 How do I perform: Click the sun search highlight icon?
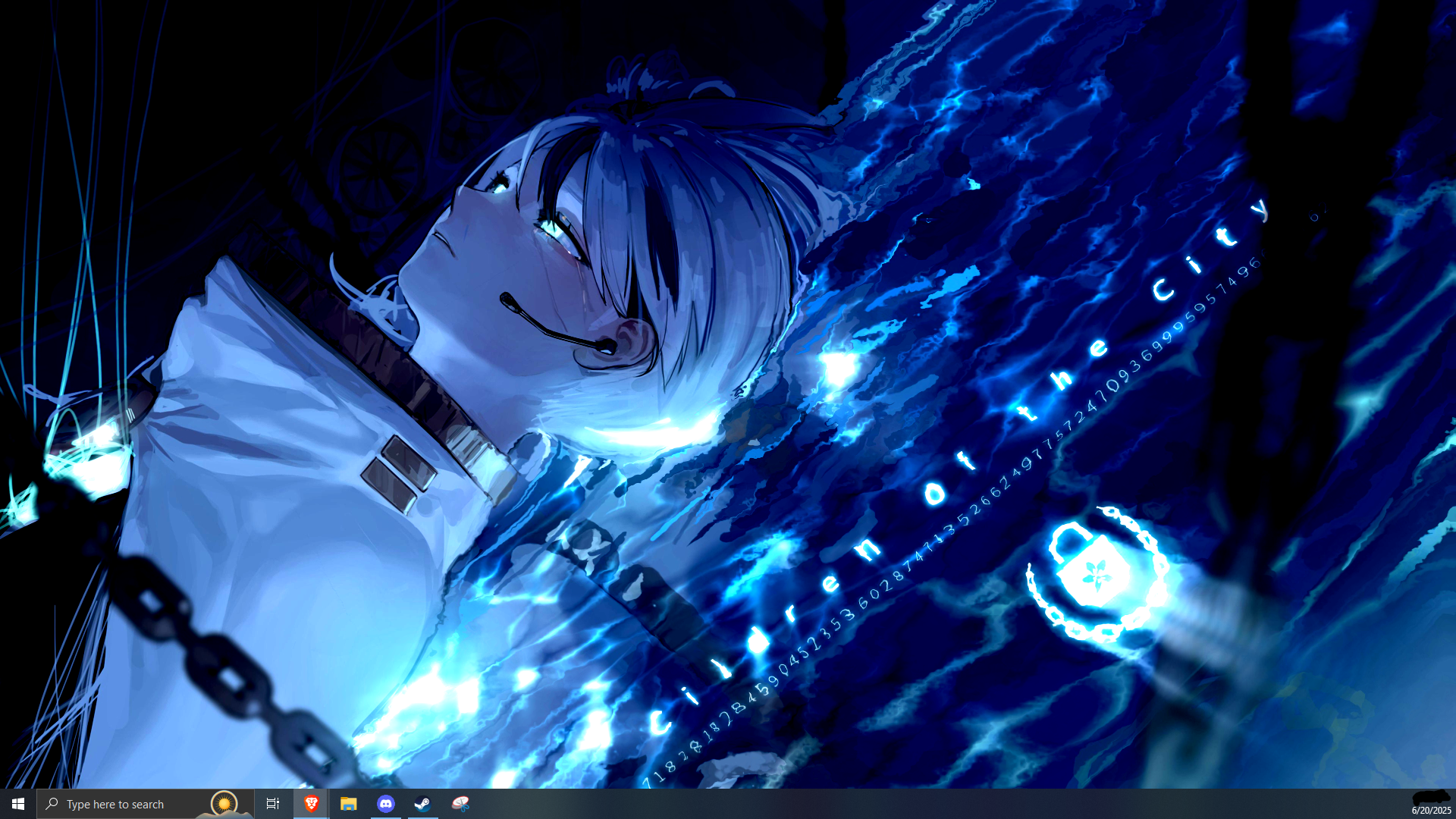[224, 804]
